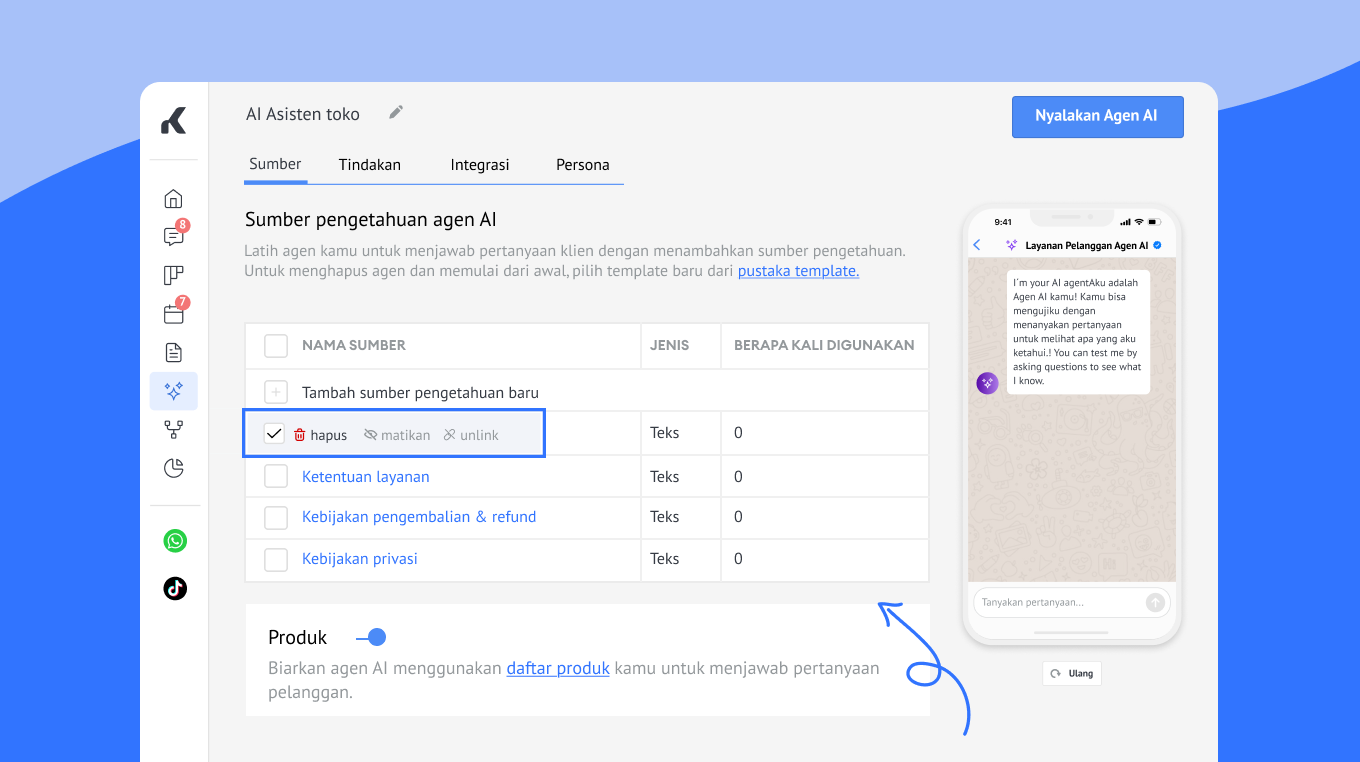Click the Tanyakan pertanyaan input field
The width and height of the screenshot is (1360, 762).
(x=1058, y=602)
